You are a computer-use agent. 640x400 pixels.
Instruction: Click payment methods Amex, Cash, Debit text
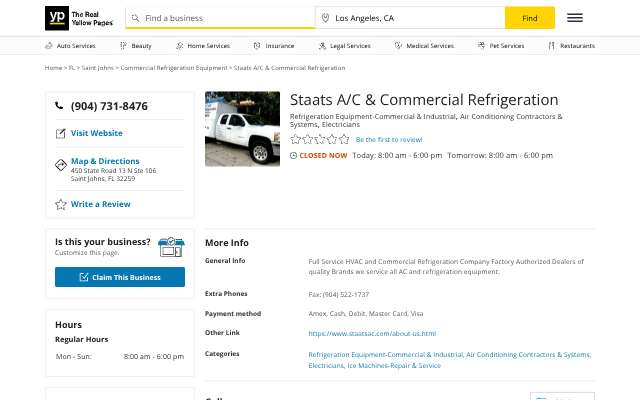(366, 313)
